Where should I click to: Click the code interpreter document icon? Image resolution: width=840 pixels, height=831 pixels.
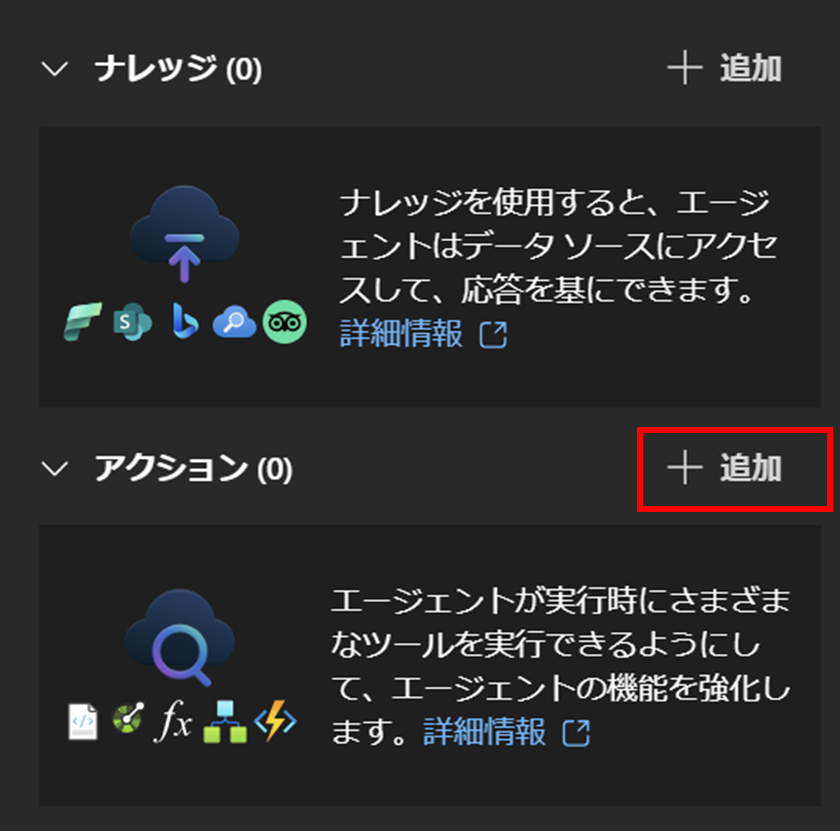tap(83, 722)
